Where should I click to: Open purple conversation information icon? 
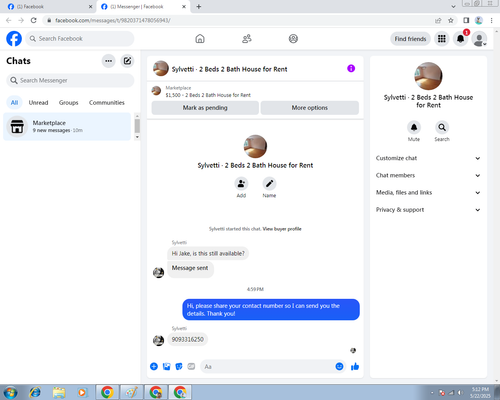[x=351, y=68]
